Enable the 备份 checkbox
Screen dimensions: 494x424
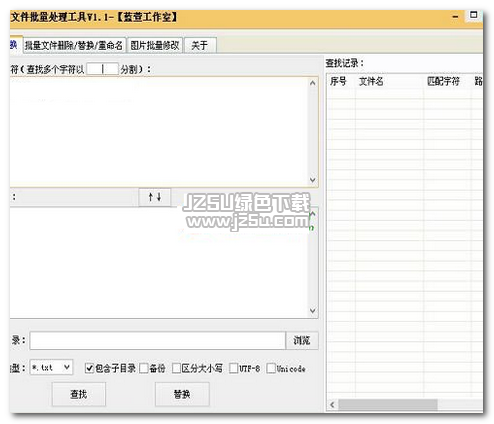tap(144, 368)
